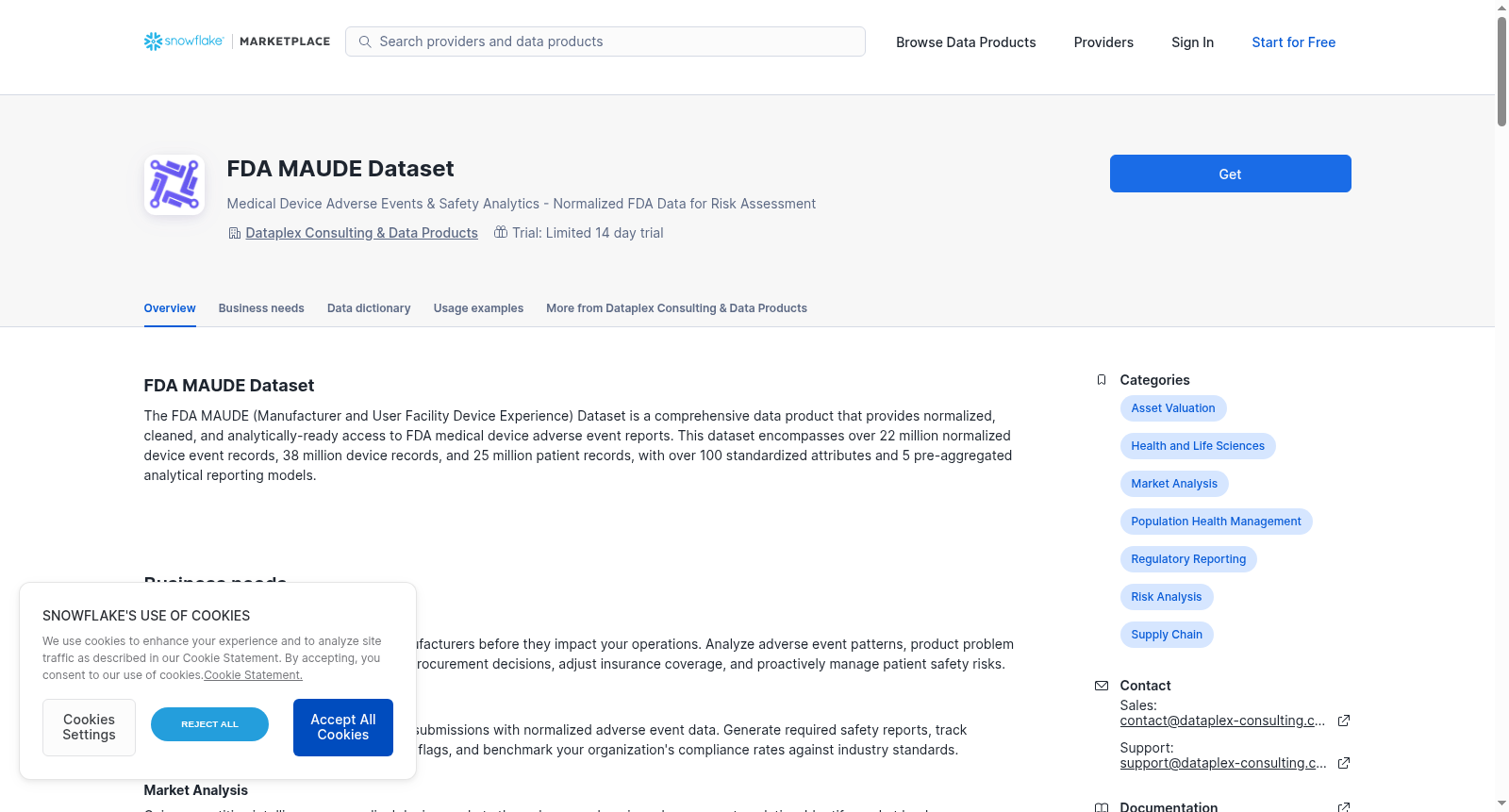Open More from Dataplex Consulting & Data Products tab
The width and height of the screenshot is (1509, 812).
coord(676,308)
